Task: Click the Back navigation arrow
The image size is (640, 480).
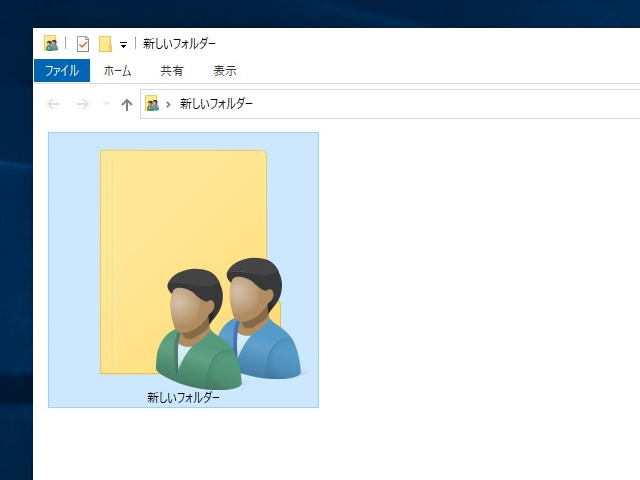Action: click(53, 104)
